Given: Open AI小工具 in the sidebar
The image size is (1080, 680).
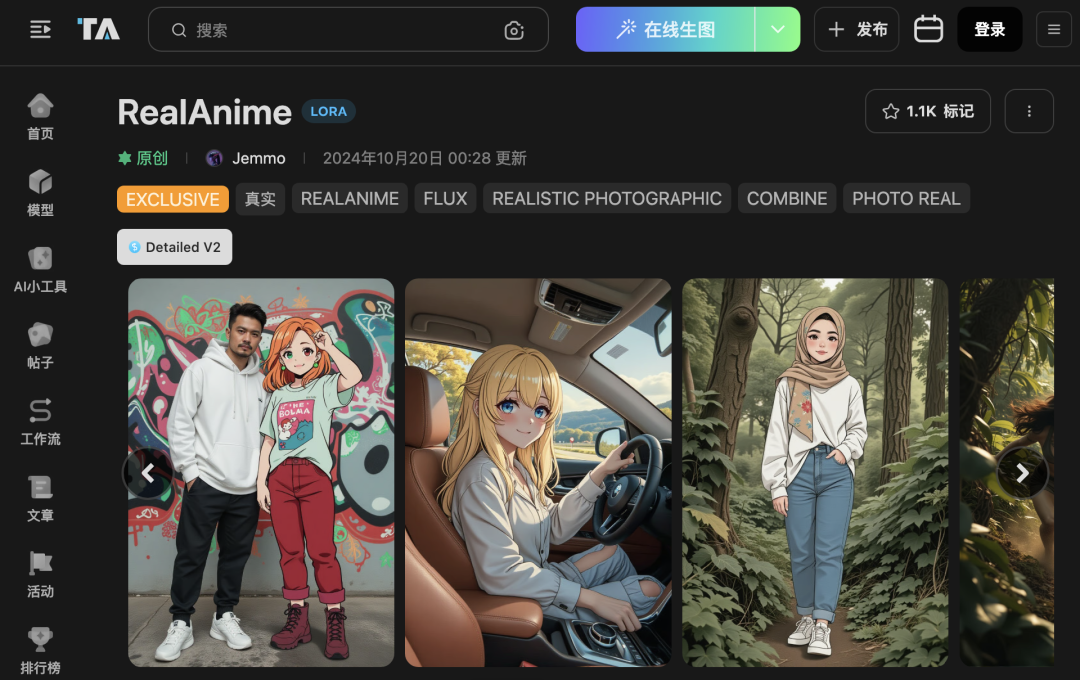Looking at the screenshot, I should [x=40, y=270].
